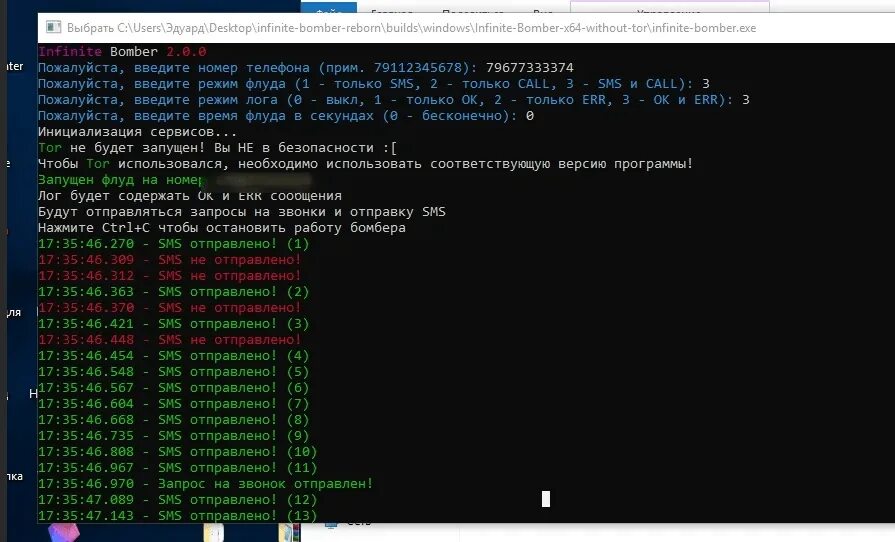Click log entry 17:35:46.668 SMS отправлено (8)
This screenshot has height=542, width=895.
174,419
